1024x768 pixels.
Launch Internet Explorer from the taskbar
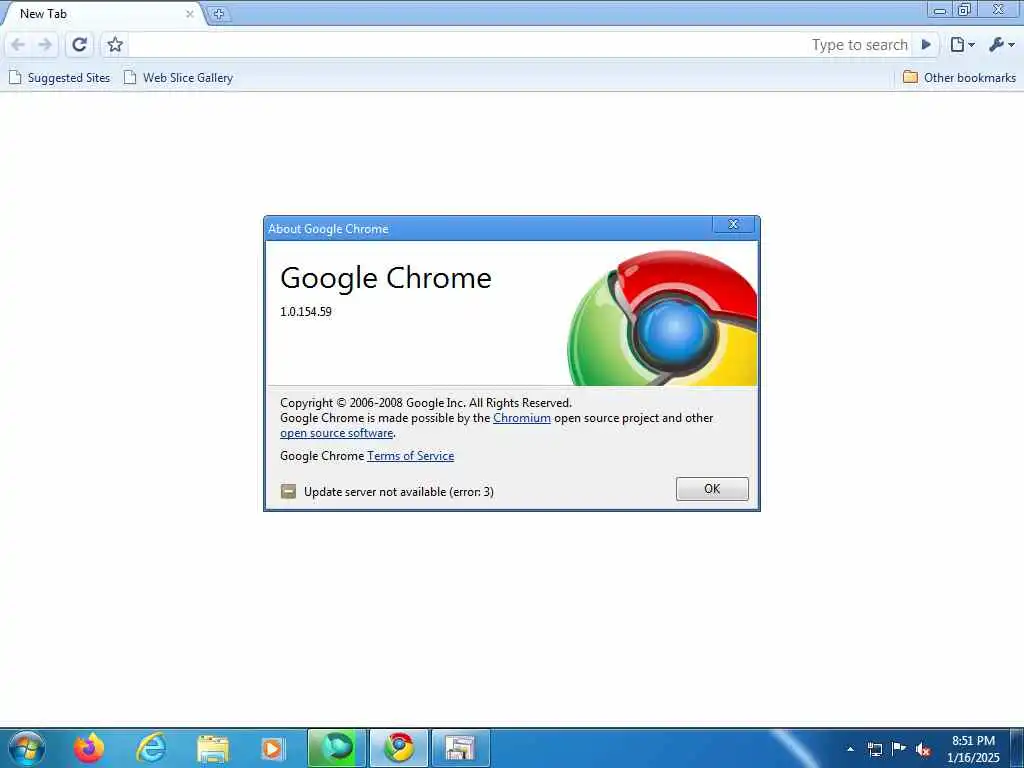151,748
